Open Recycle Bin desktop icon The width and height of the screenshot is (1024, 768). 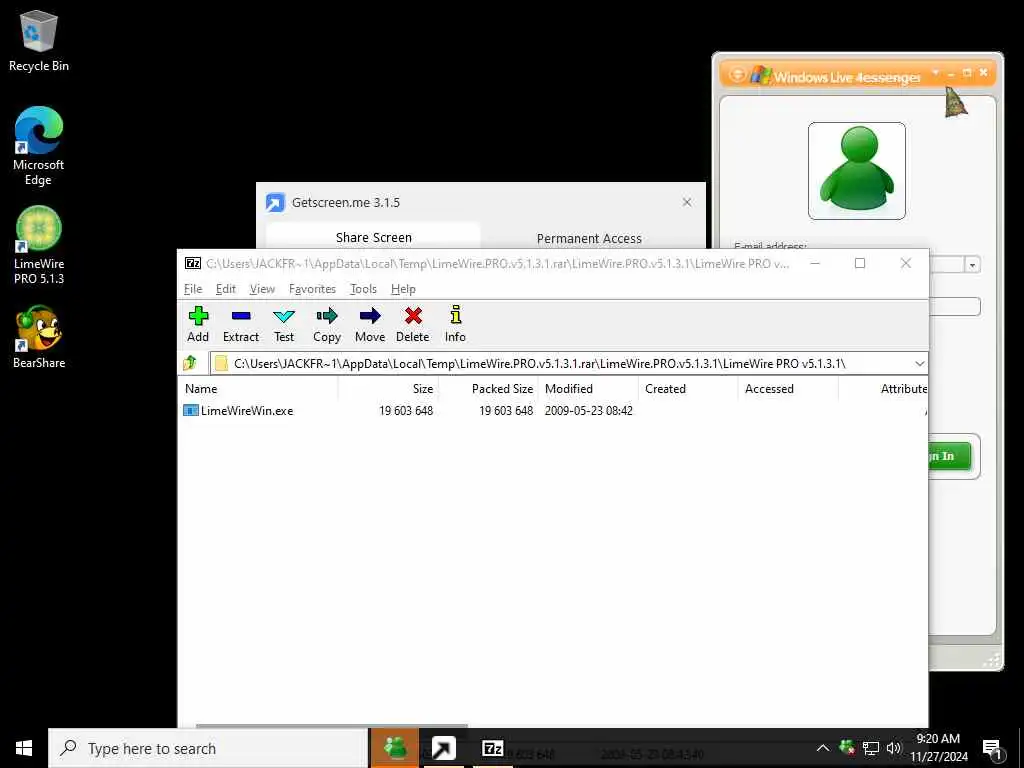point(39,40)
